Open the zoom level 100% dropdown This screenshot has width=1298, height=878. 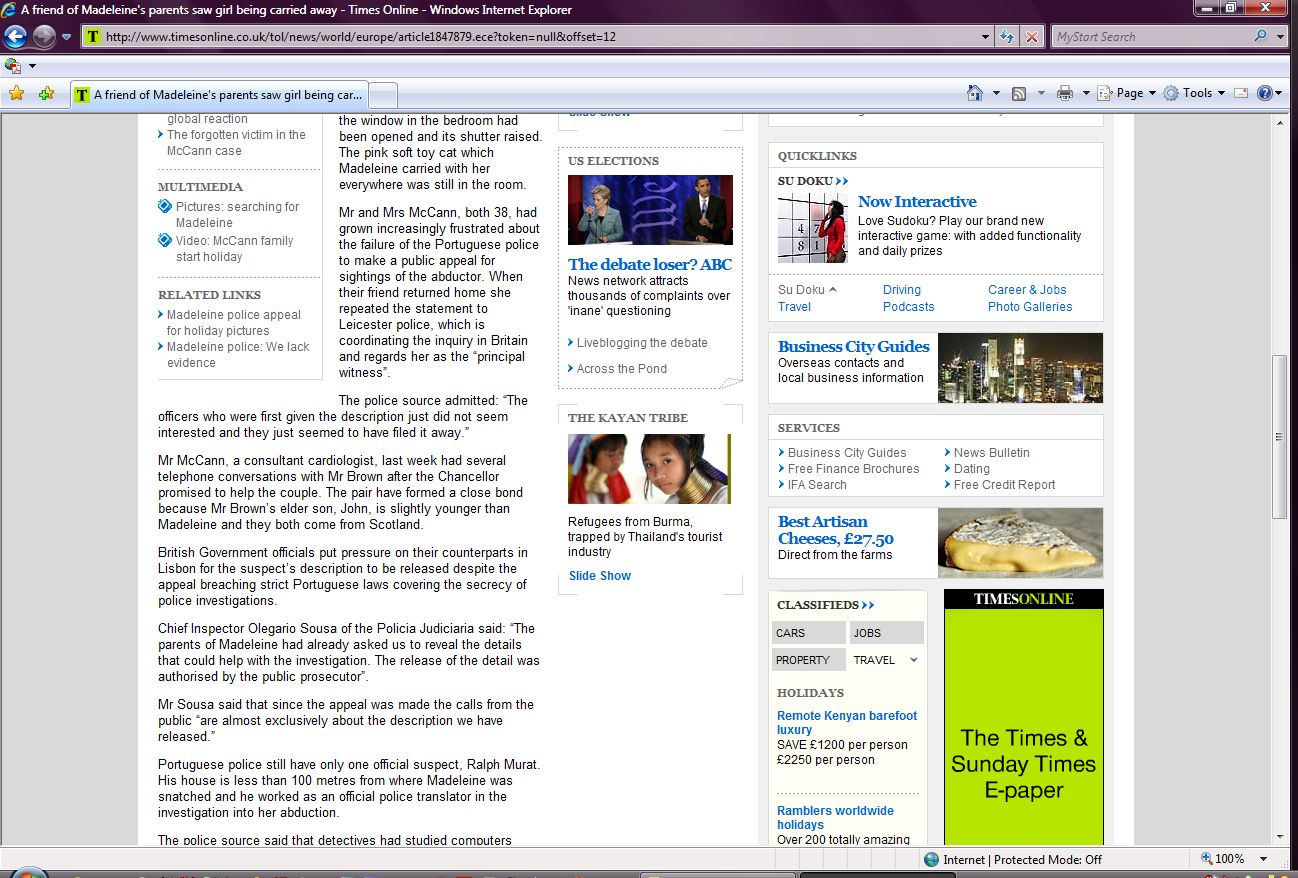pos(1263,859)
